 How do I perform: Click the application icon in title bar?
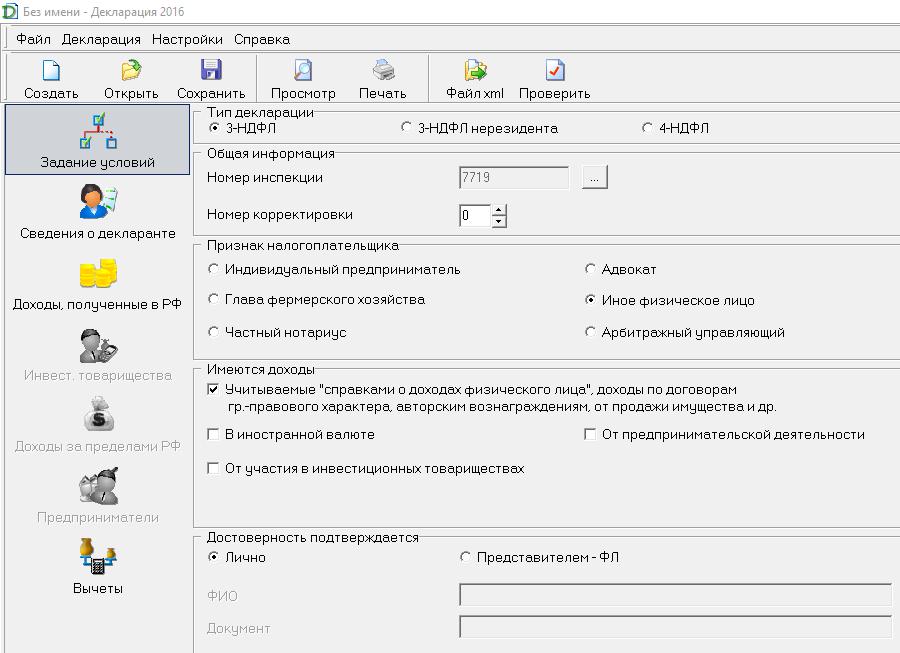point(10,11)
